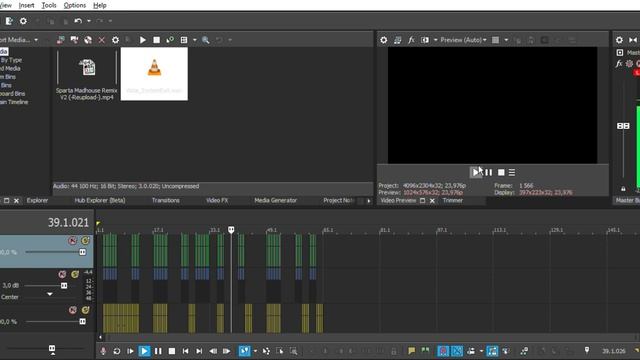Go to Start in transport bar
This screenshot has height=360, width=640.
click(185, 351)
